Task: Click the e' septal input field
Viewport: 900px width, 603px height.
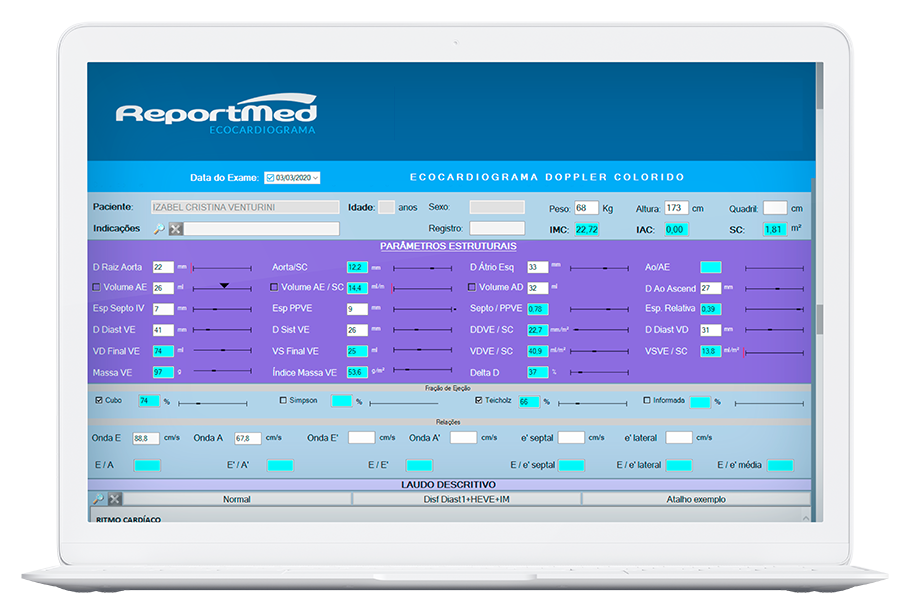Action: coord(571,438)
